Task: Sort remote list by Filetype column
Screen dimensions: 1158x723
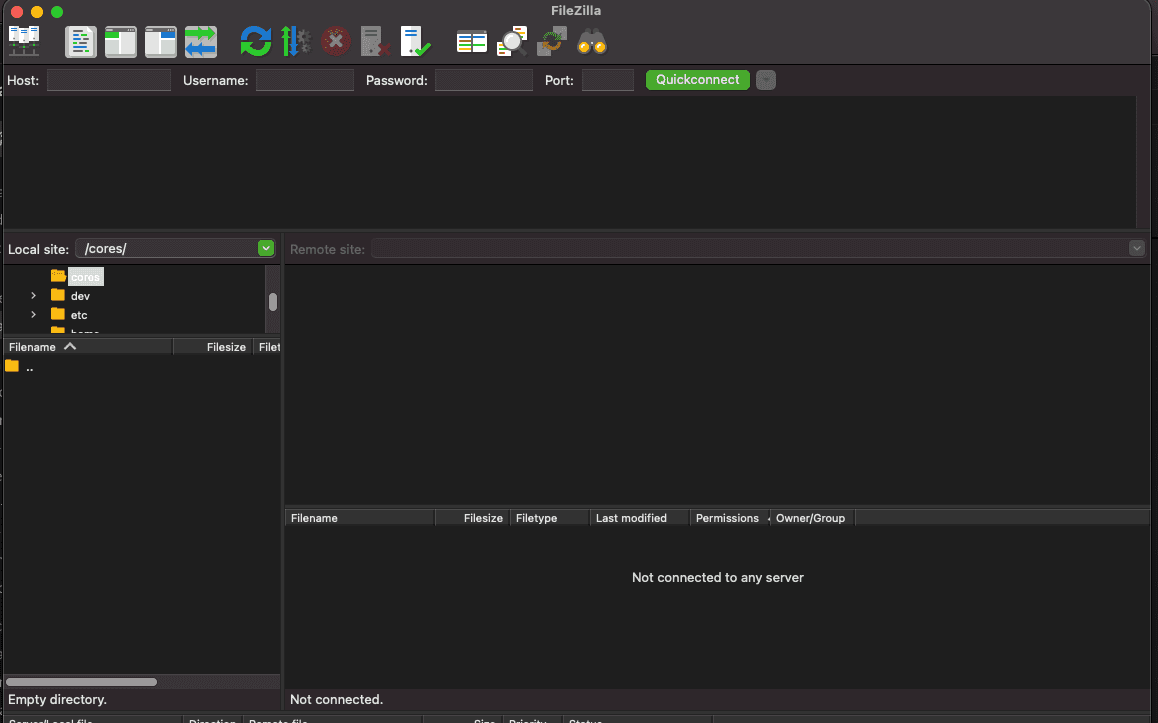Action: 549,518
